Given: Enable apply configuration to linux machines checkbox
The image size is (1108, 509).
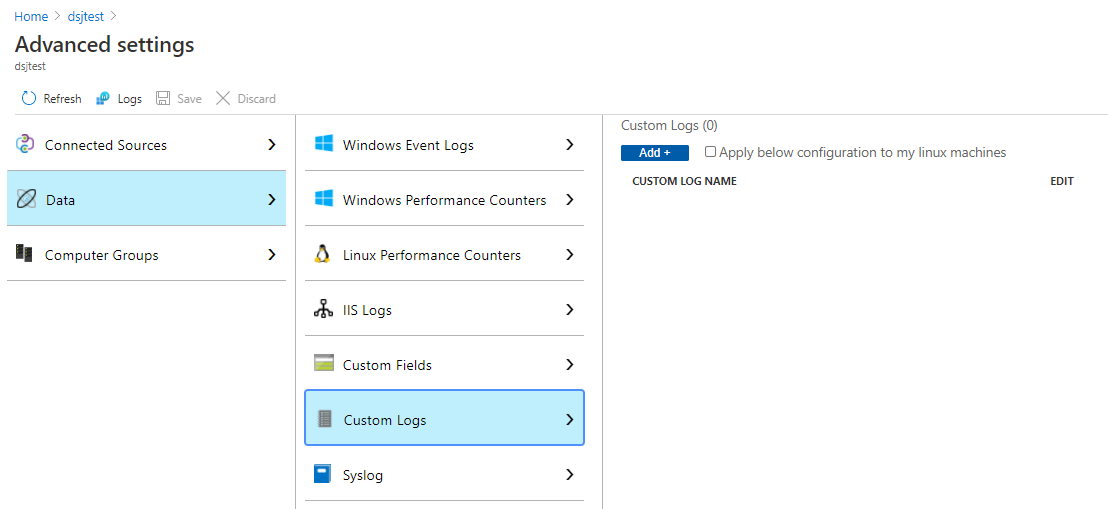Looking at the screenshot, I should [711, 152].
